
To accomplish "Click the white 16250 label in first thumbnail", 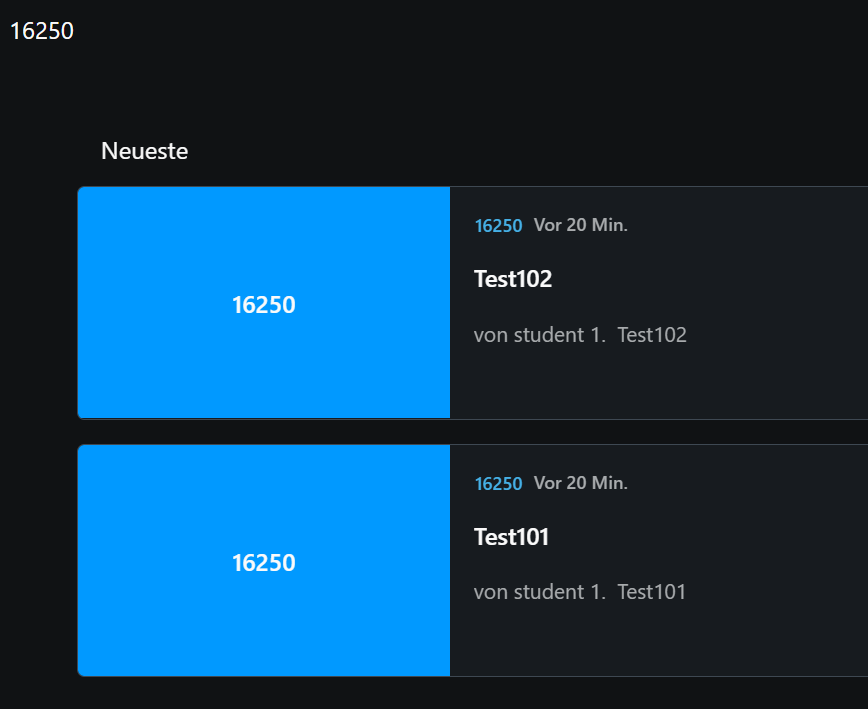I will tap(264, 305).
